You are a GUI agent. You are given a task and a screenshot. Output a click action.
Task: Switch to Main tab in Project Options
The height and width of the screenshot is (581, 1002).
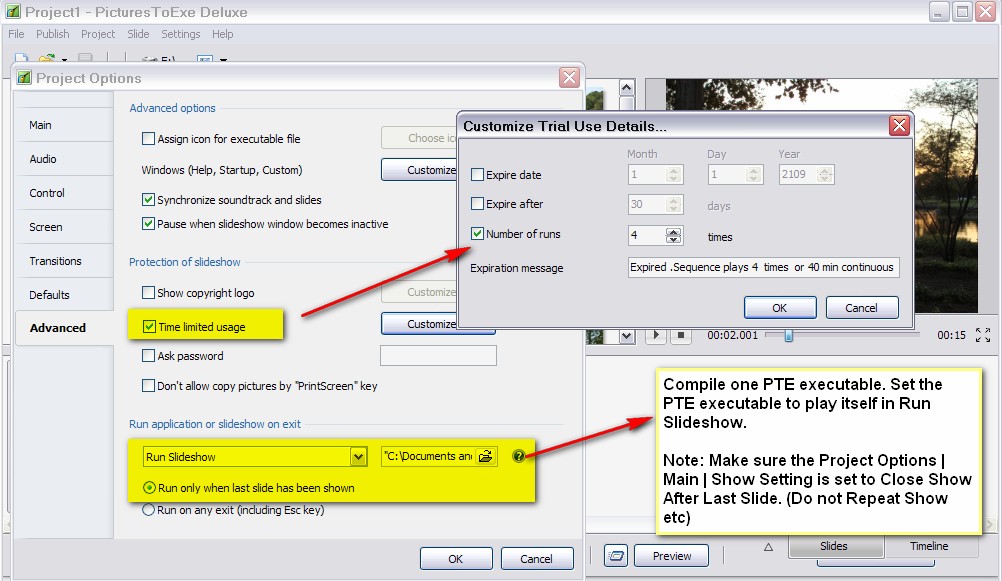(64, 125)
